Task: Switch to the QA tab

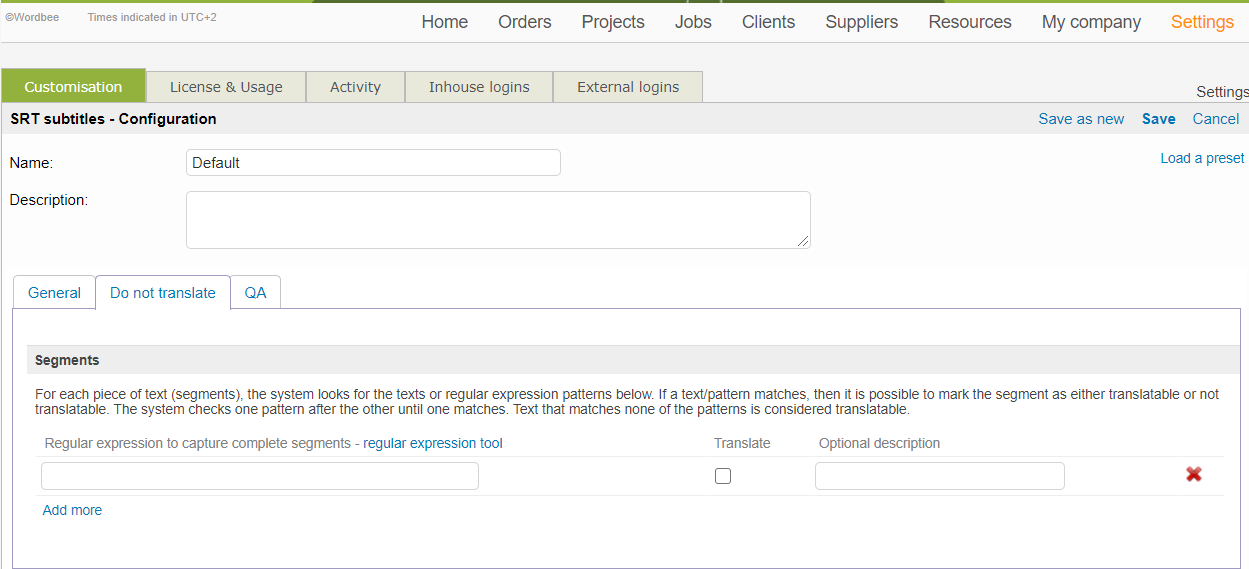Action: 255,293
